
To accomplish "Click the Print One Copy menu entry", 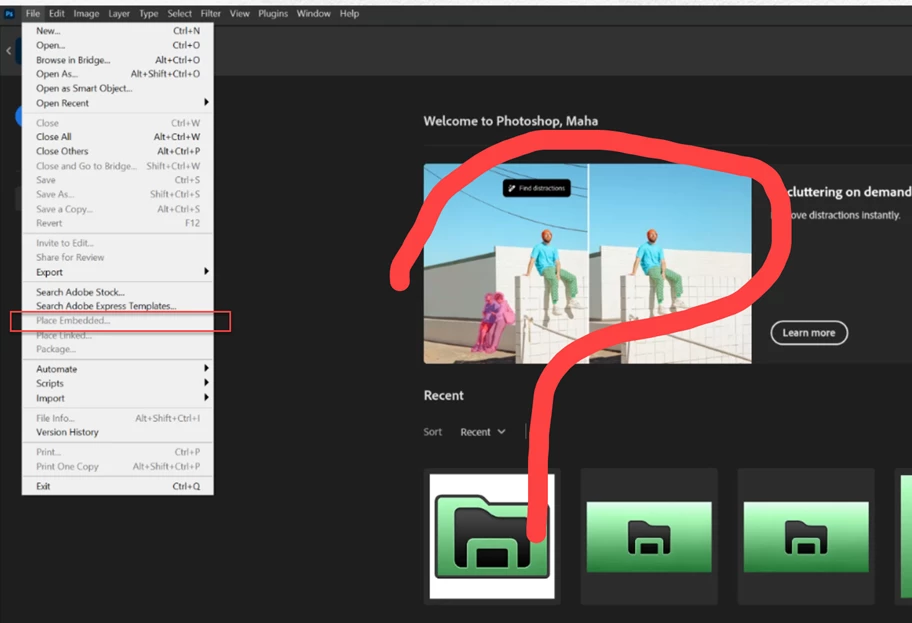I will 117,467.
